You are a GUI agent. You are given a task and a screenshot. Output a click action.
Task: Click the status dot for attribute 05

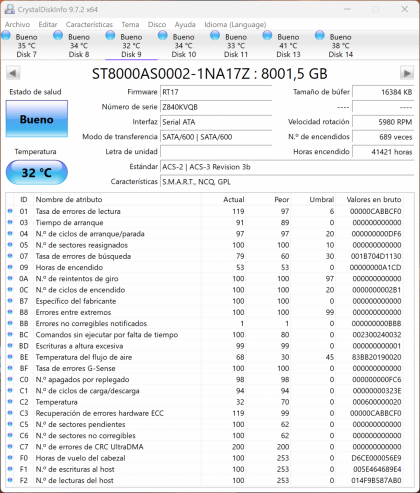click(10, 245)
